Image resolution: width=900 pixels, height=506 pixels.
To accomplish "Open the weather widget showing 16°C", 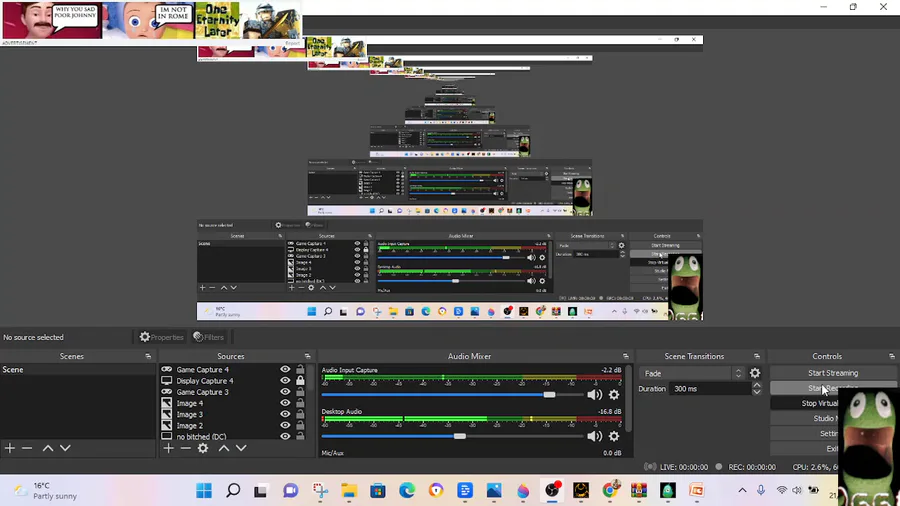I will coord(46,491).
